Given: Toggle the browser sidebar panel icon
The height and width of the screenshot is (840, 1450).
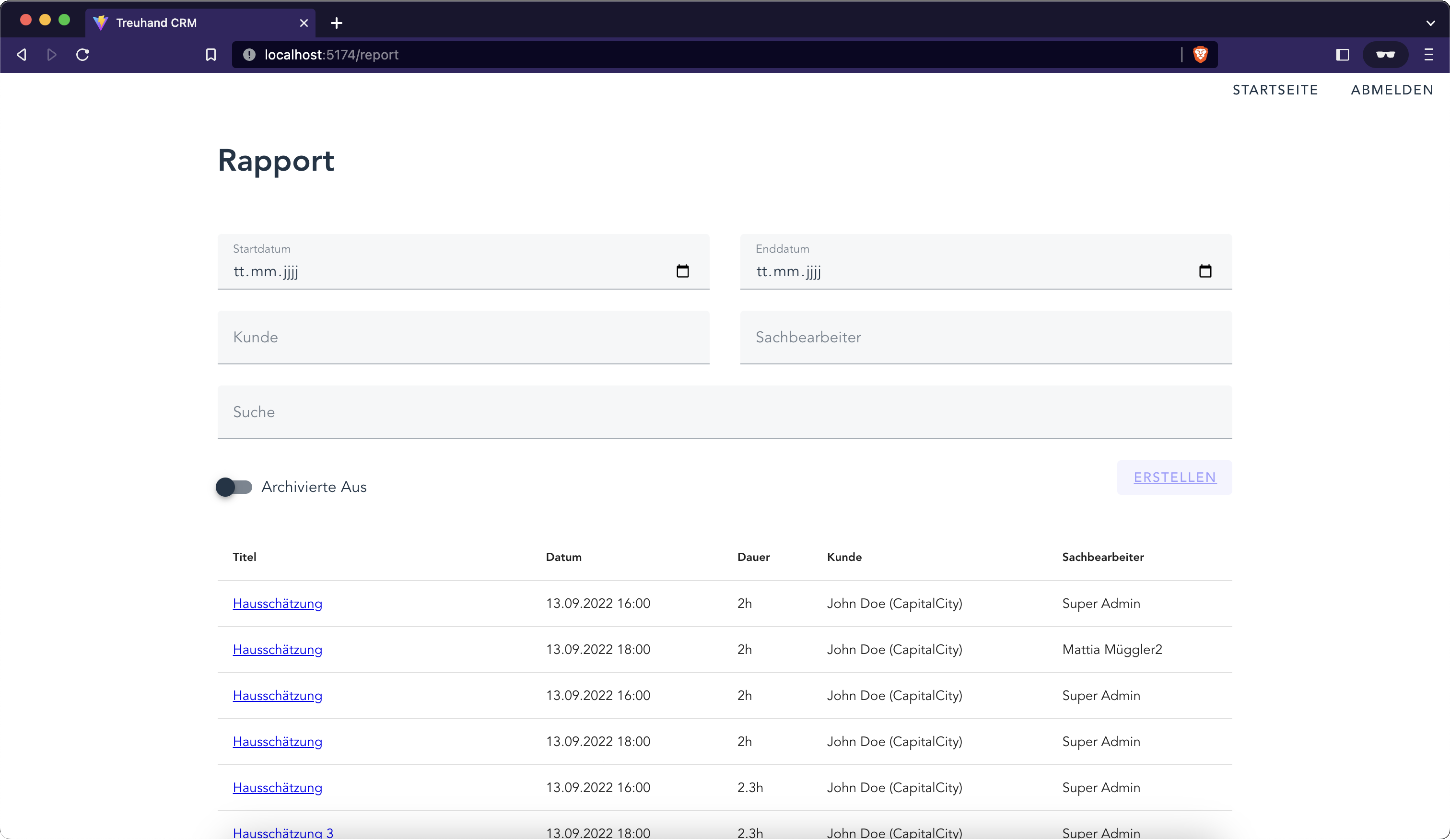Looking at the screenshot, I should click(x=1343, y=55).
